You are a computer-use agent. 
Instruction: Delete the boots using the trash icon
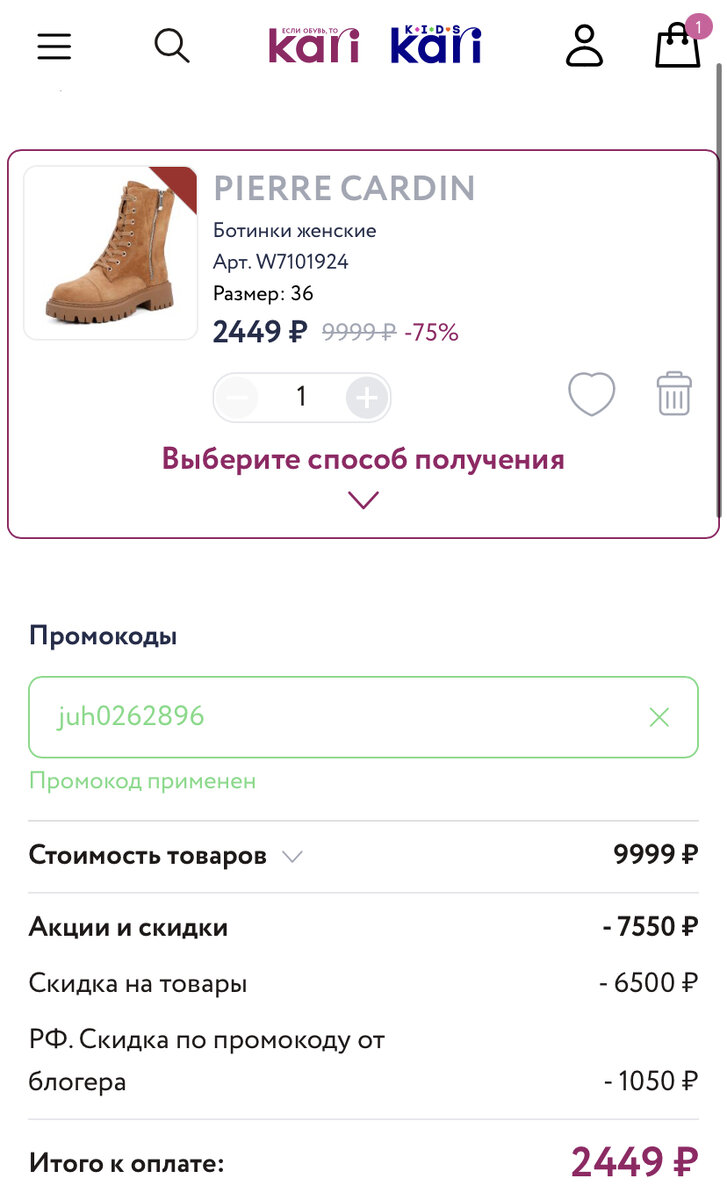[674, 394]
